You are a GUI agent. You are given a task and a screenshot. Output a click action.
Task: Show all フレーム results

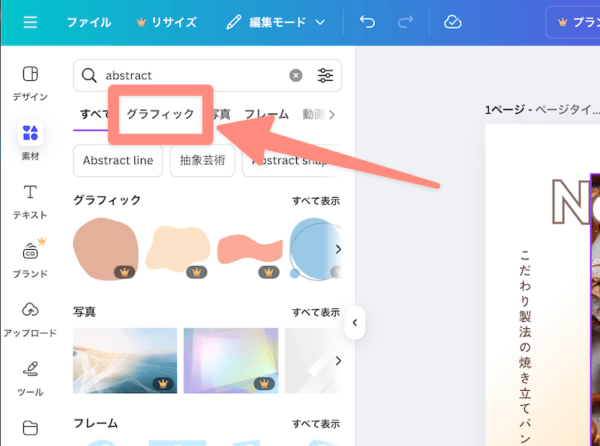pyautogui.click(x=316, y=424)
